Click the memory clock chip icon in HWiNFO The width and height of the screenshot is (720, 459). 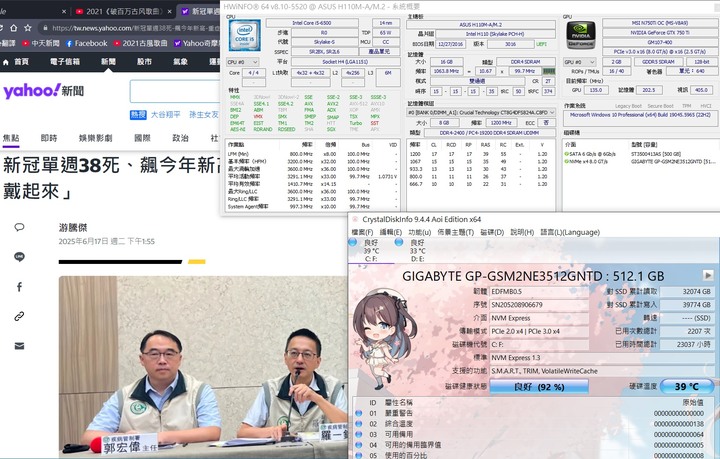tap(549, 71)
